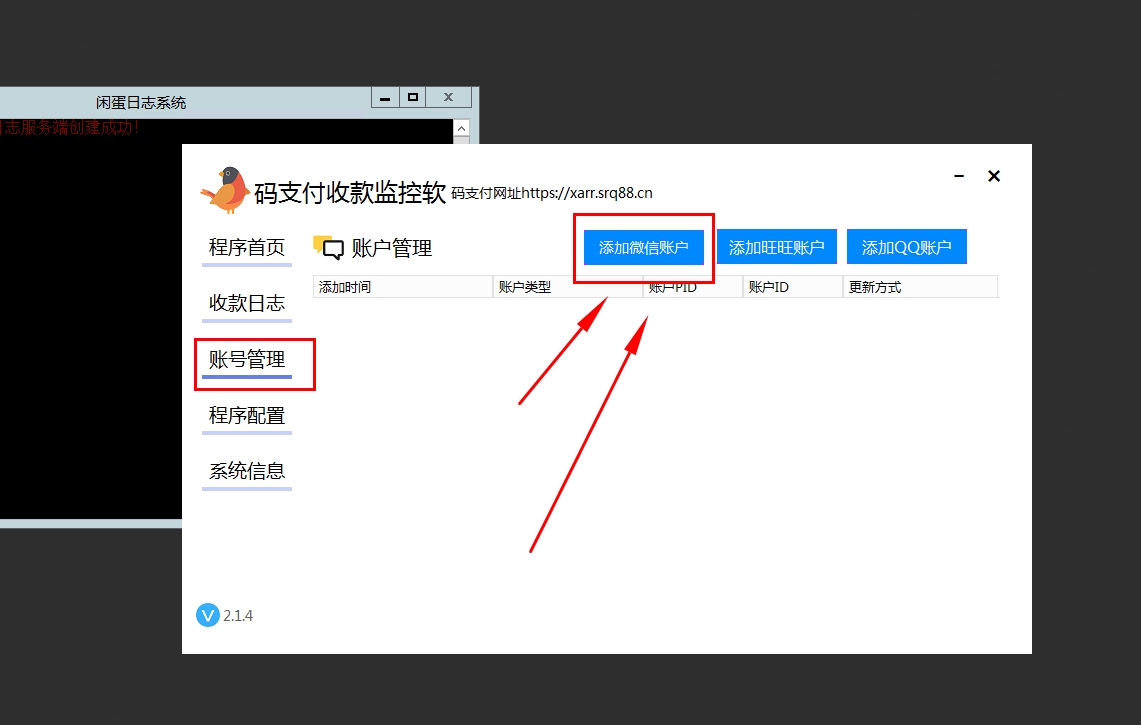Open the 码支付网址 xarr.srq88.cn link

click(x=552, y=193)
